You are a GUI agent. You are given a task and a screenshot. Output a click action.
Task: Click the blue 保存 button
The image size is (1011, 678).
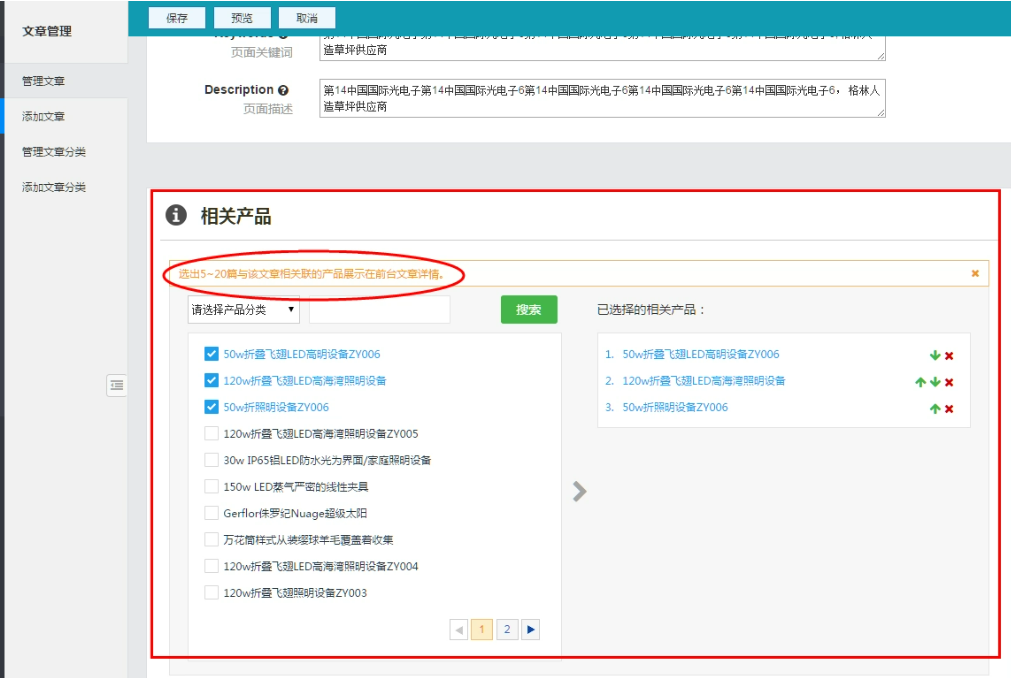[x=177, y=18]
